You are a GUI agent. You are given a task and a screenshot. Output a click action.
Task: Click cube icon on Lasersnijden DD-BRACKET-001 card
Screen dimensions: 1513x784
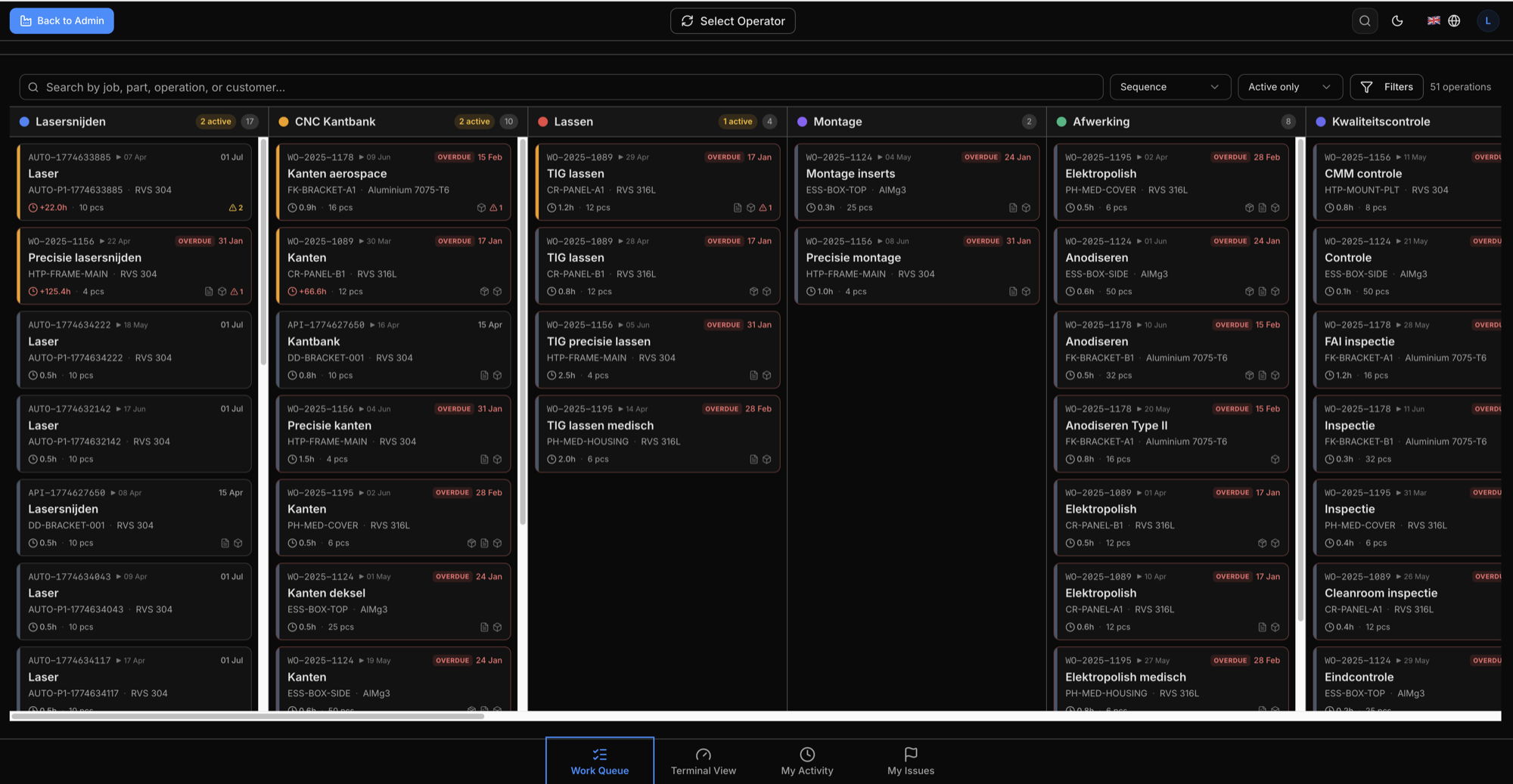coord(238,544)
